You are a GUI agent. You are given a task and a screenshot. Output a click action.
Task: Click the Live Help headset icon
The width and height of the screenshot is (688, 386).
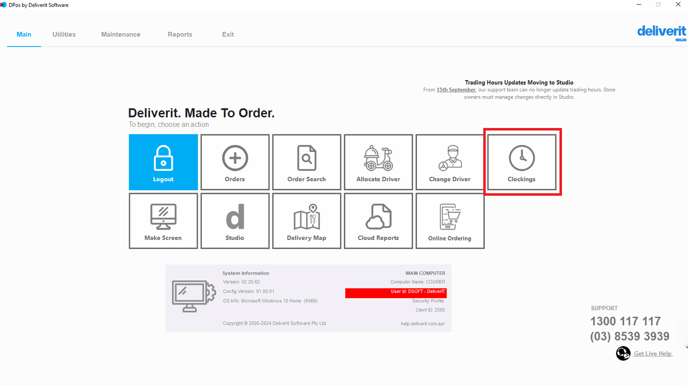click(623, 353)
